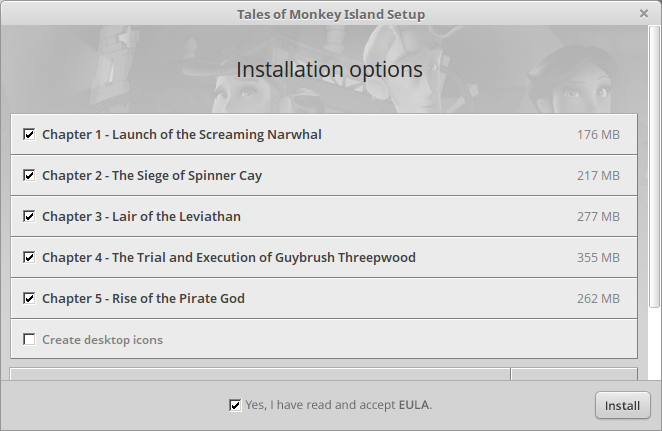Select The Siege of Spinner Cay label
The image size is (662, 431).
point(152,175)
